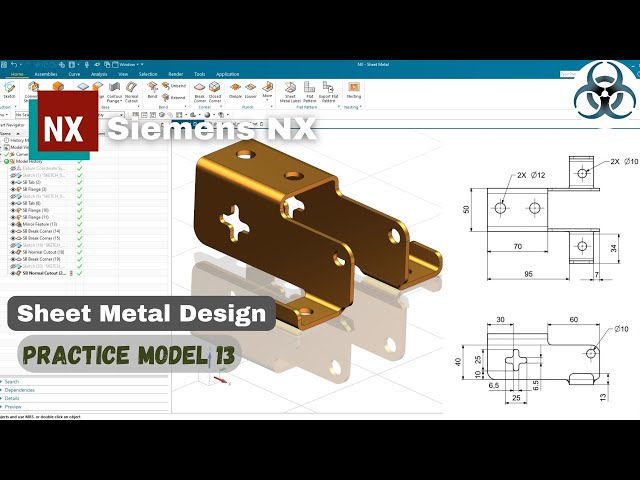Select SB Break Corner (19) row
The image size is (640, 480).
pyautogui.click(x=41, y=259)
